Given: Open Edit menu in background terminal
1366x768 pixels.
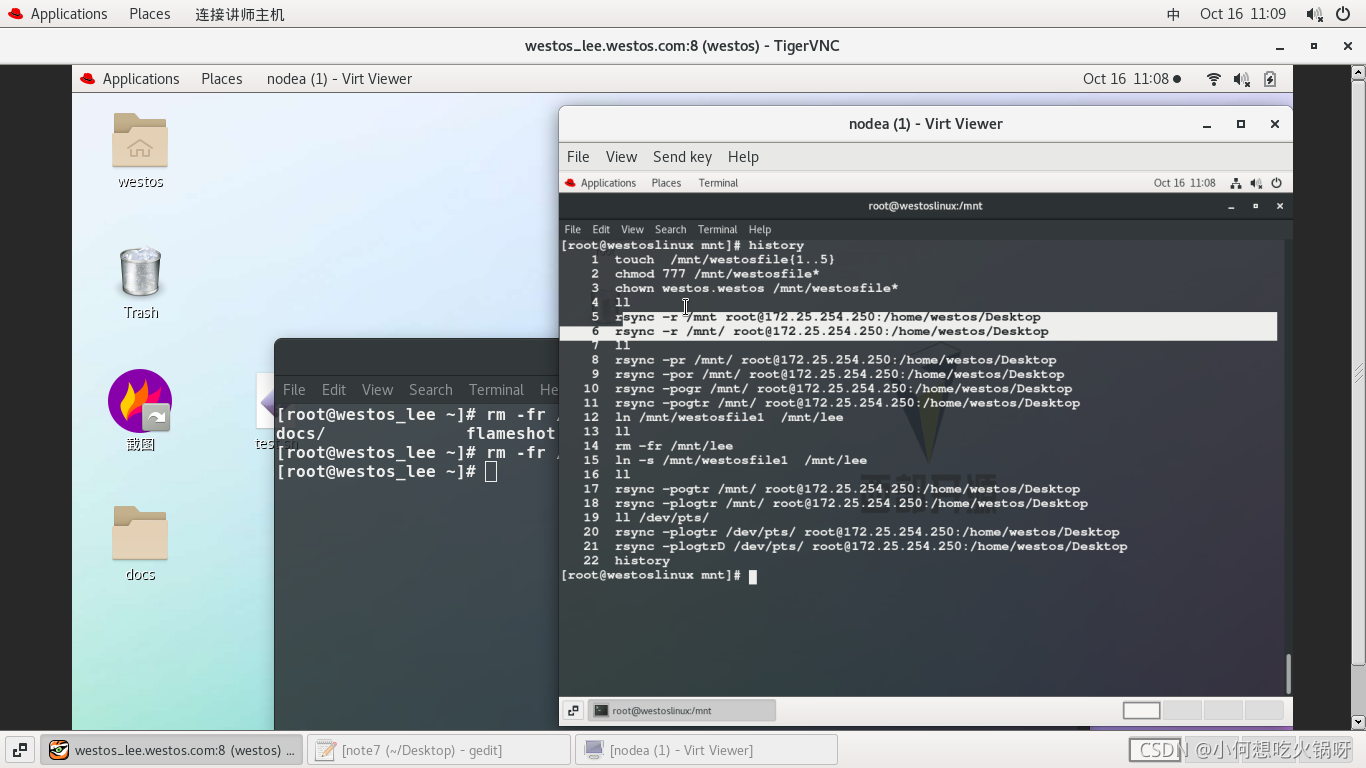Looking at the screenshot, I should (x=334, y=390).
